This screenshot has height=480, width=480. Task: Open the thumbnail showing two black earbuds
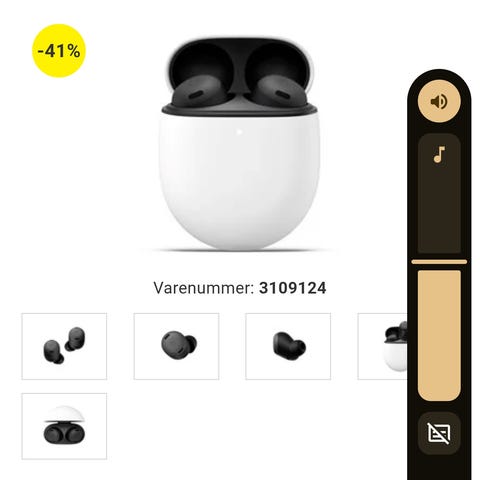(64, 346)
